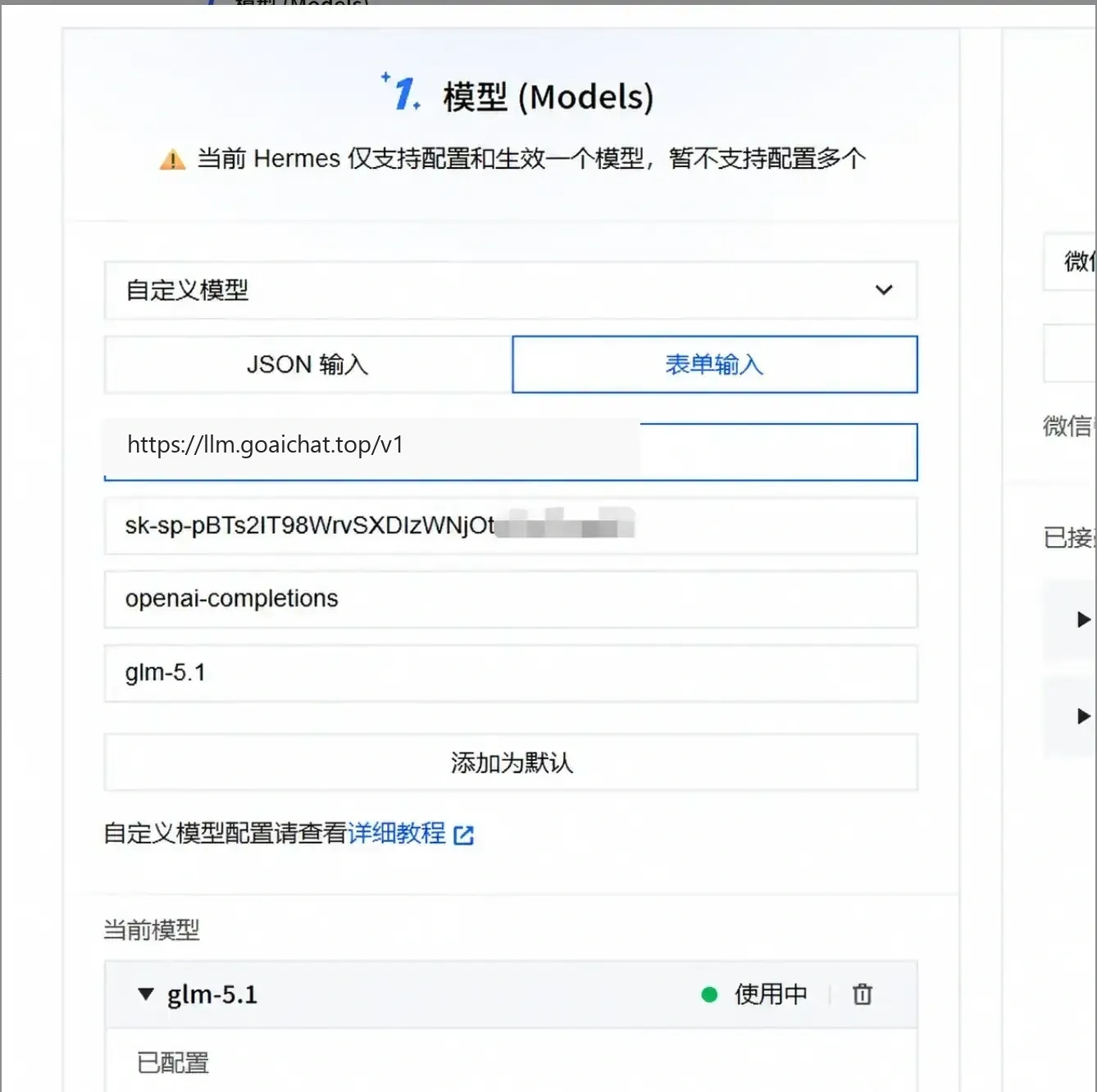This screenshot has height=1092, width=1097.
Task: Delete the glm-5.1 model with trash icon
Action: (863, 994)
